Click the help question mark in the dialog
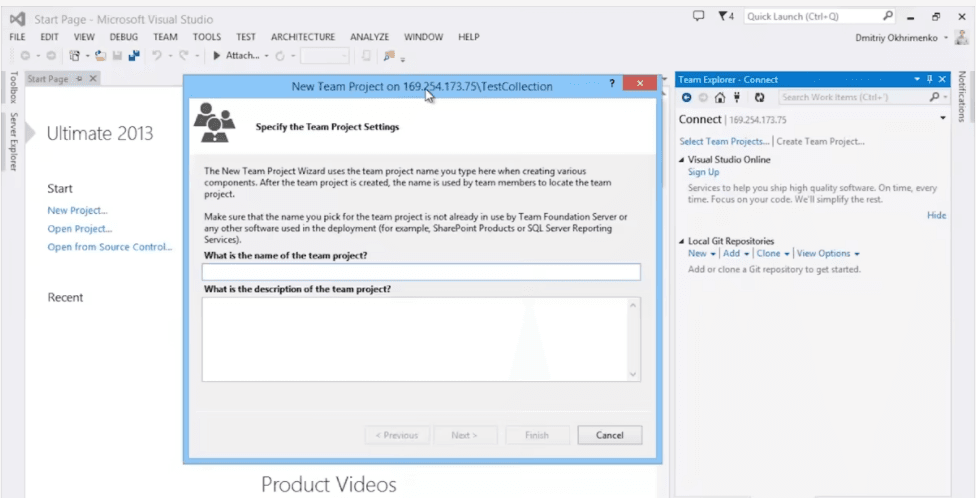This screenshot has width=976, height=498. (x=612, y=83)
